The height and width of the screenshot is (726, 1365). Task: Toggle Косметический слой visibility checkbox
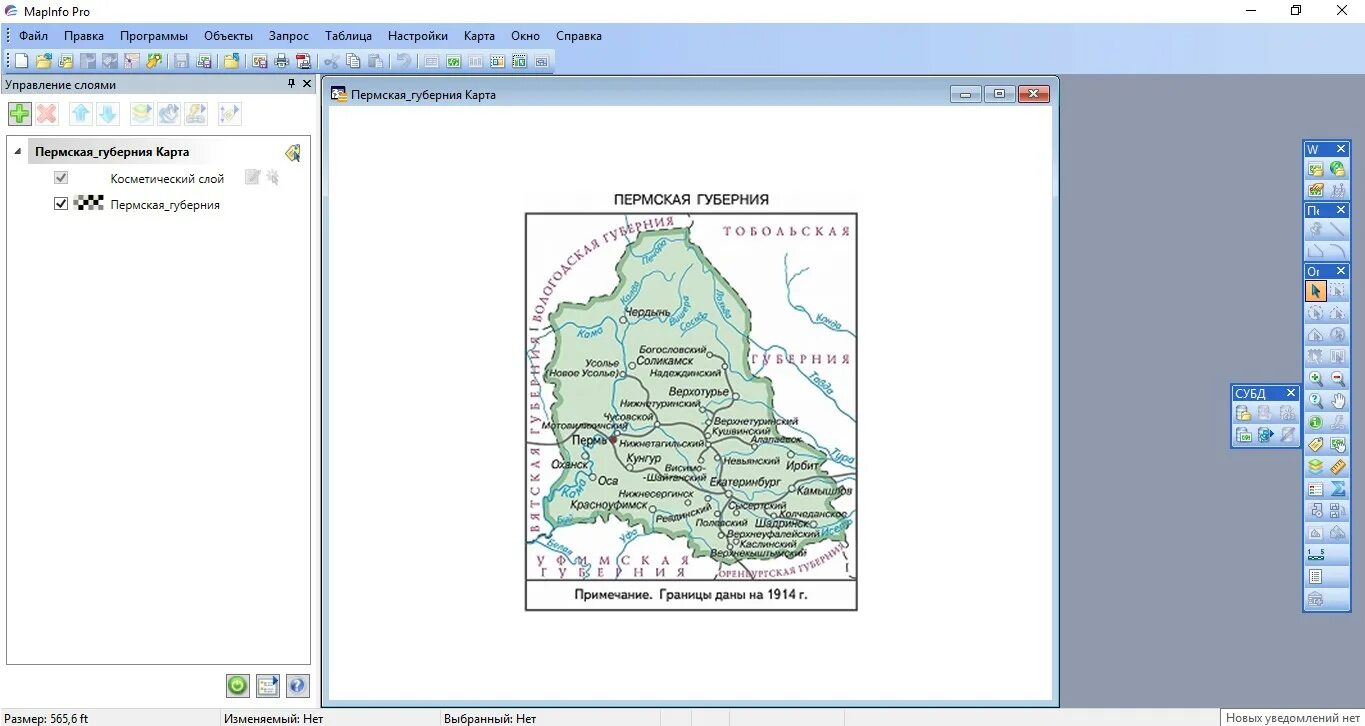coord(61,178)
